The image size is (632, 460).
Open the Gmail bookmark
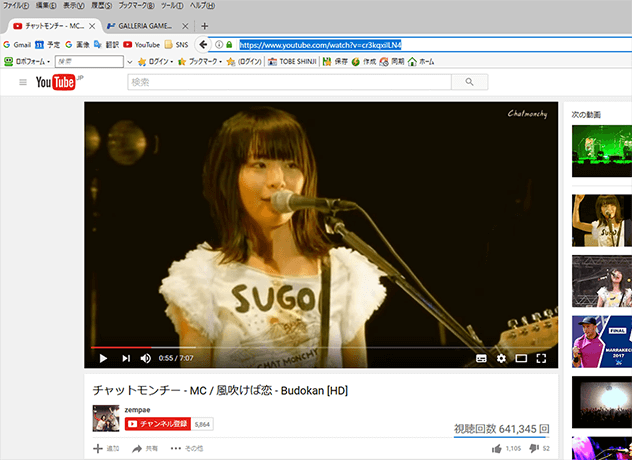click(17, 45)
